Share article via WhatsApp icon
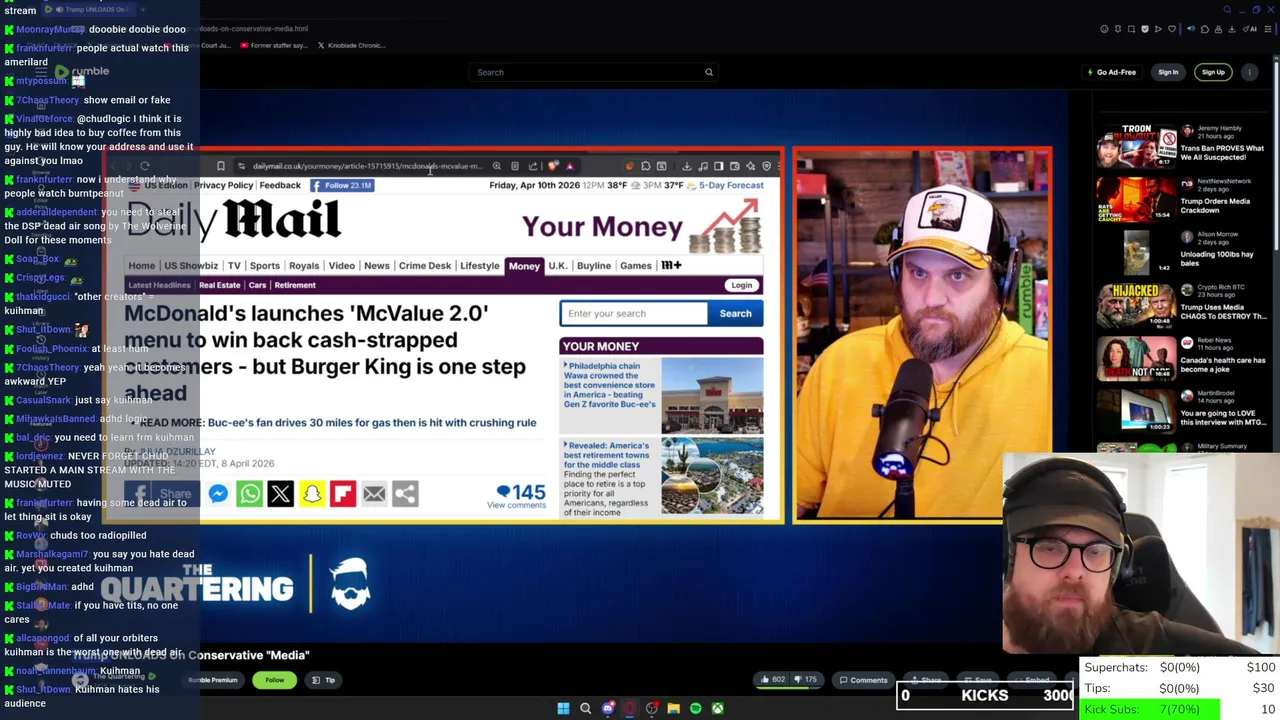The width and height of the screenshot is (1280, 720). tap(249, 493)
